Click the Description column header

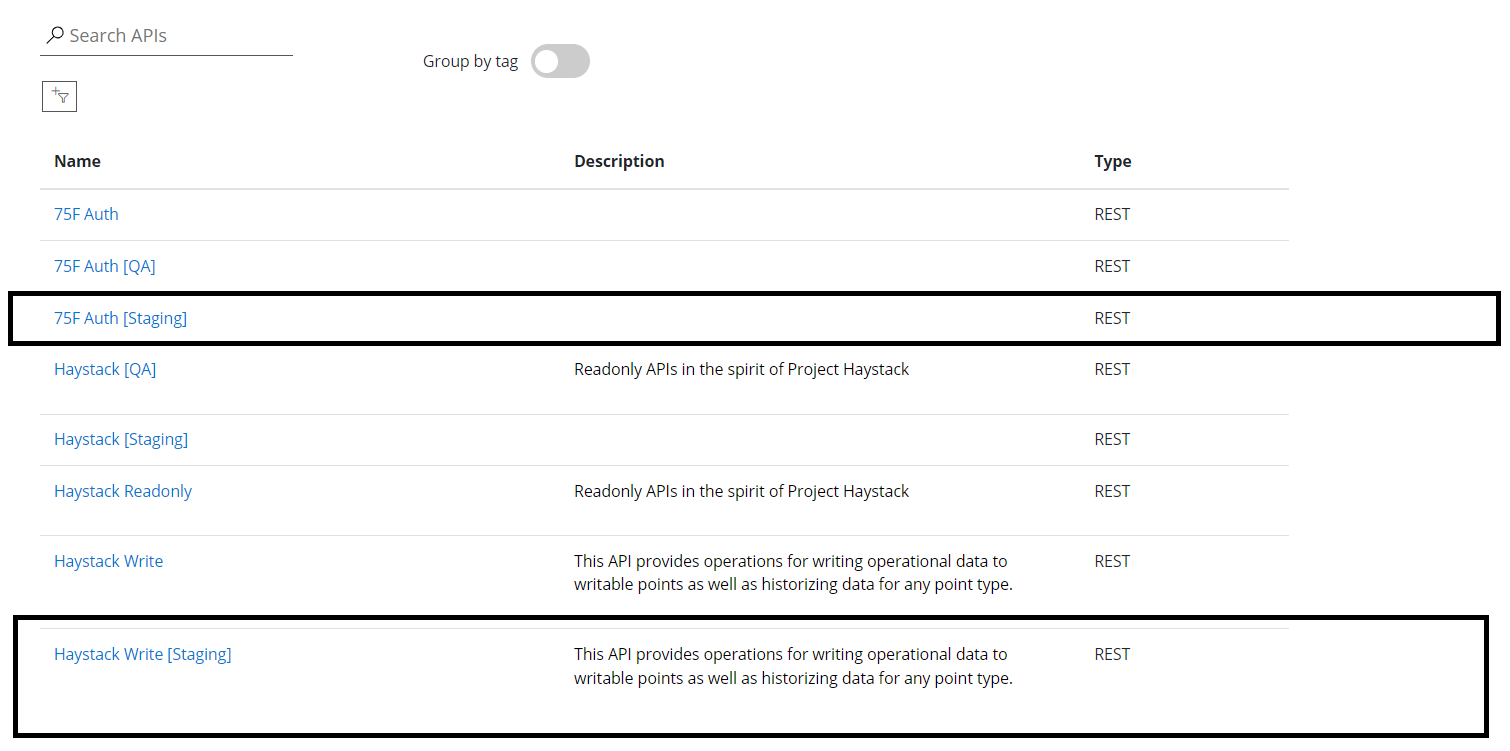pos(619,161)
